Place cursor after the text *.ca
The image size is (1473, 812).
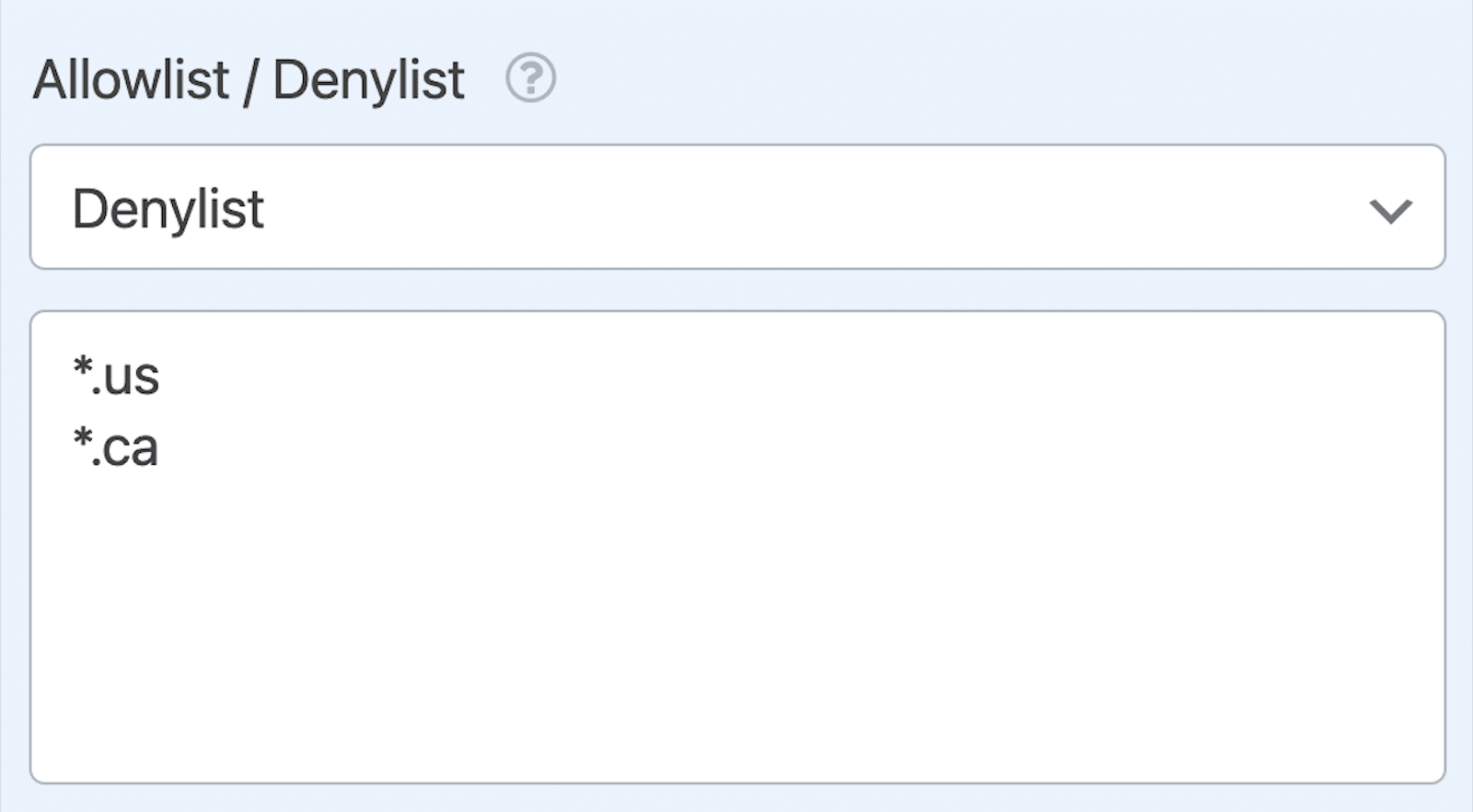click(x=161, y=448)
